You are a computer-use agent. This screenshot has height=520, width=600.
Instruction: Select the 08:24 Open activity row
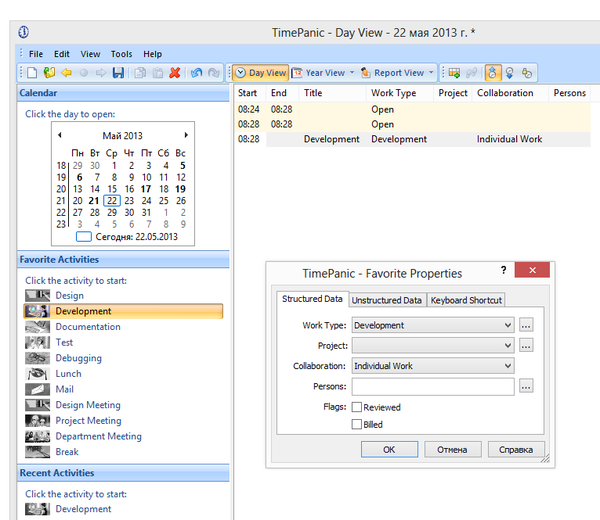[x=412, y=109]
